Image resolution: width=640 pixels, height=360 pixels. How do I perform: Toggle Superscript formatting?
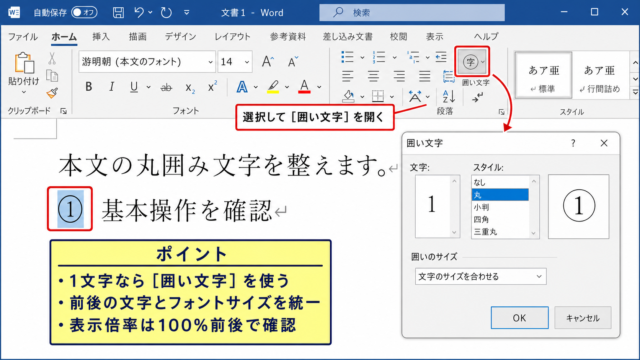coord(212,87)
